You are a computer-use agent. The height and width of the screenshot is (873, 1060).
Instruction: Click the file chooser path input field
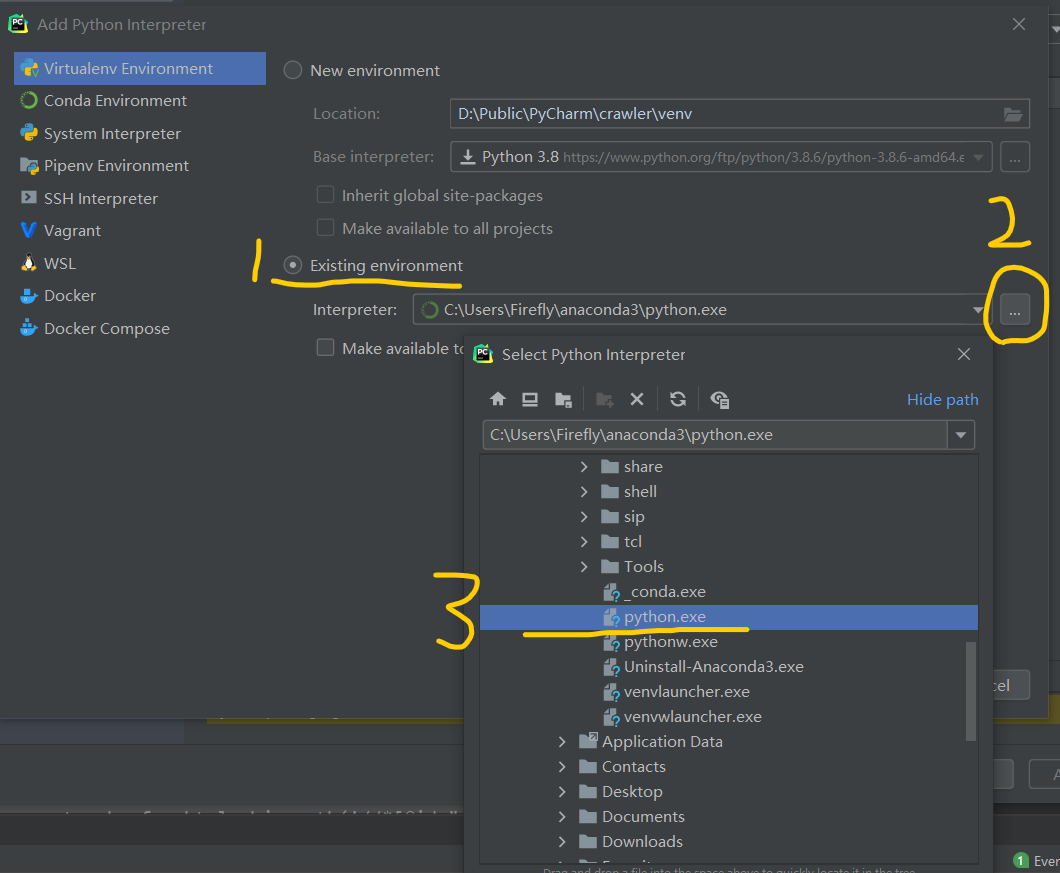click(x=715, y=435)
